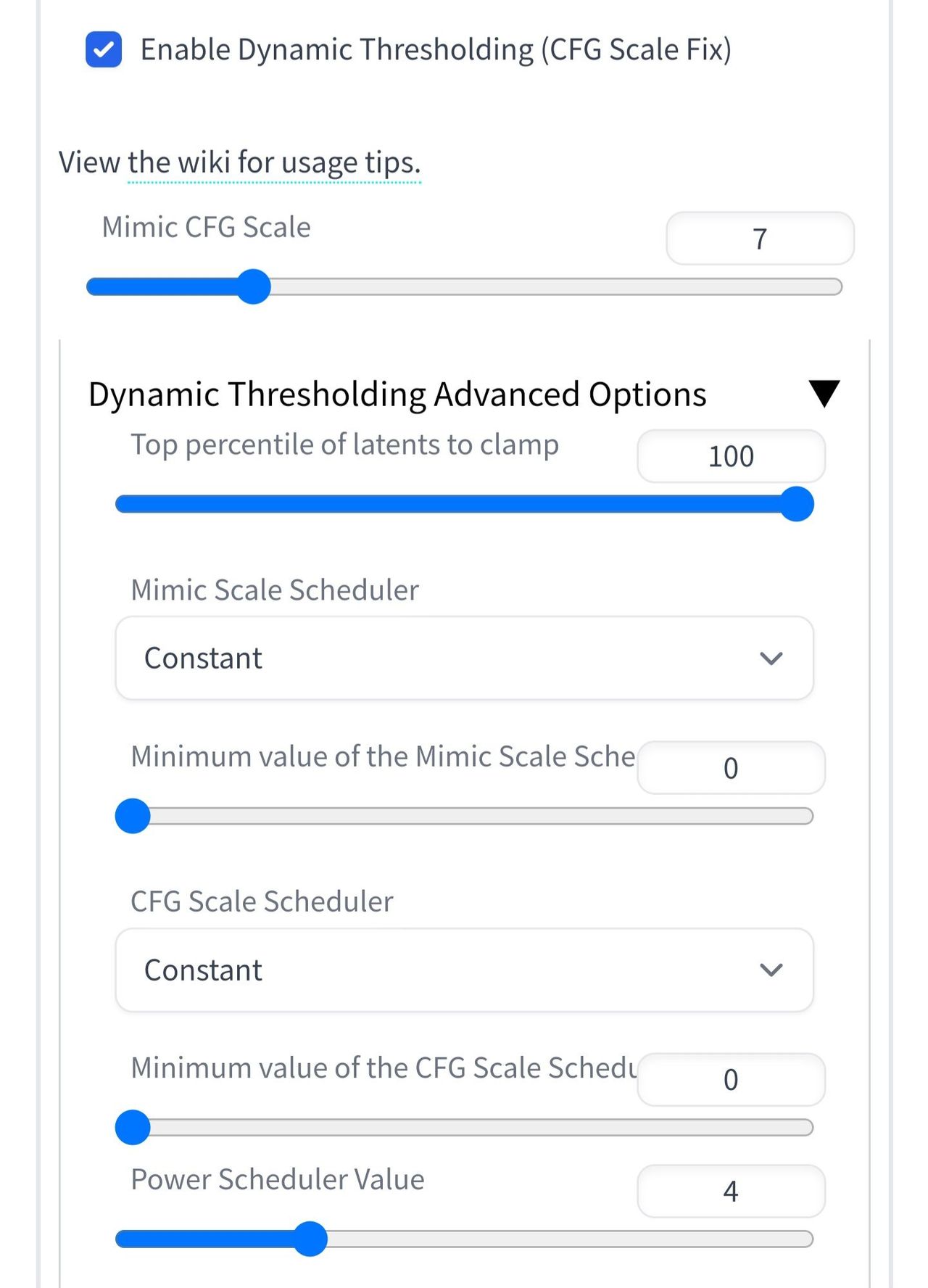Click the Mimic CFG Scale number field
Viewport: 928px width, 1288px height.
coord(759,239)
